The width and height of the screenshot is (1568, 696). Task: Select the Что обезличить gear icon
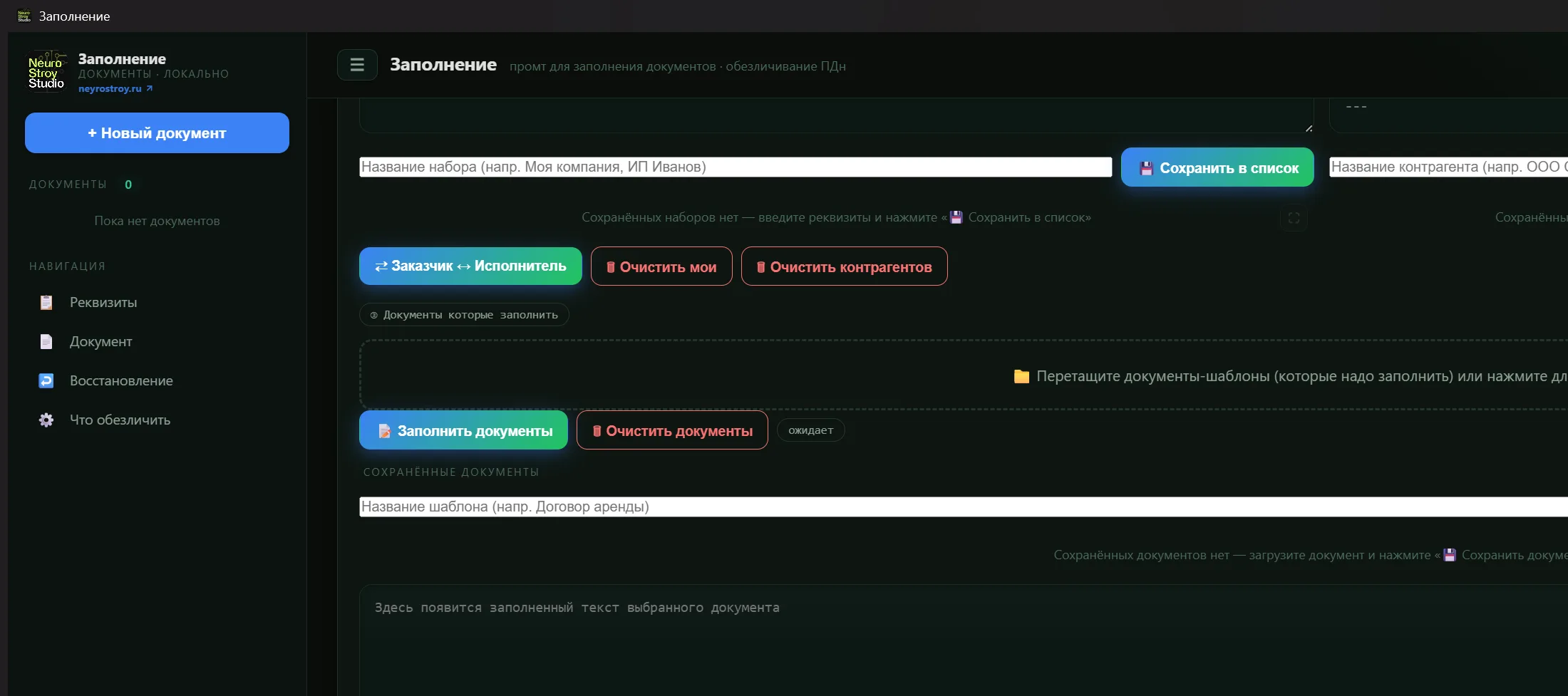[x=46, y=420]
